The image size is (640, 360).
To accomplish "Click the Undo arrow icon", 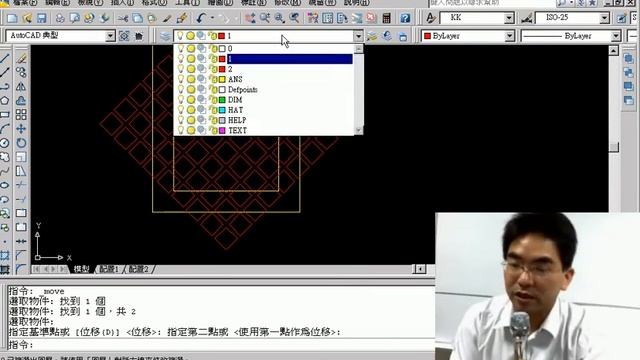I will coord(201,18).
